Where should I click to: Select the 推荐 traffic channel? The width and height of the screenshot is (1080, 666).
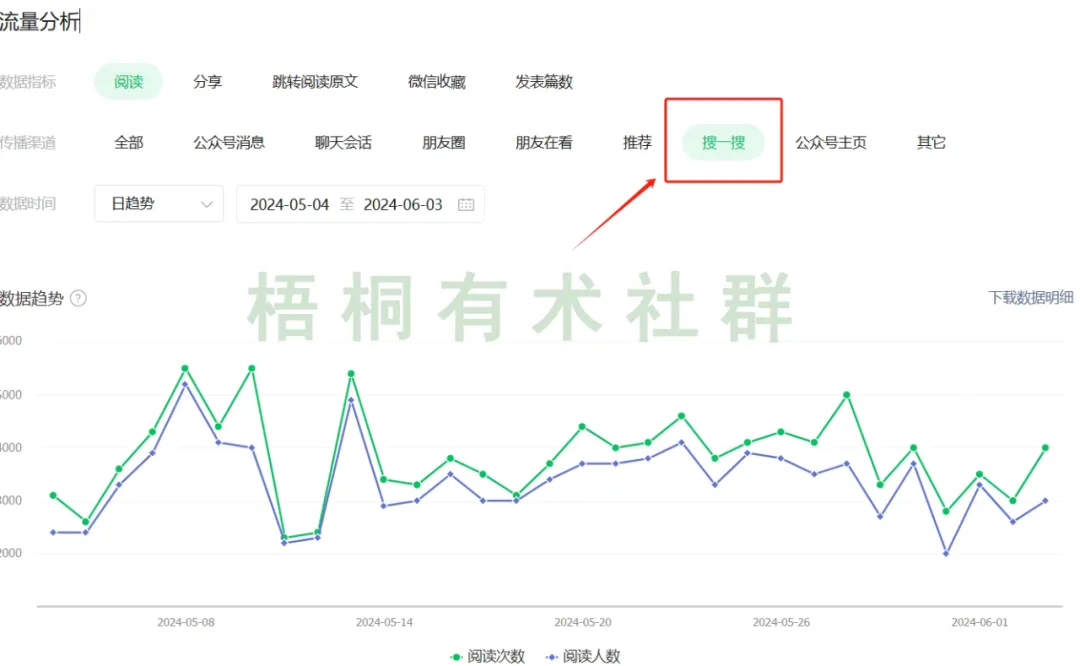pyautogui.click(x=637, y=142)
